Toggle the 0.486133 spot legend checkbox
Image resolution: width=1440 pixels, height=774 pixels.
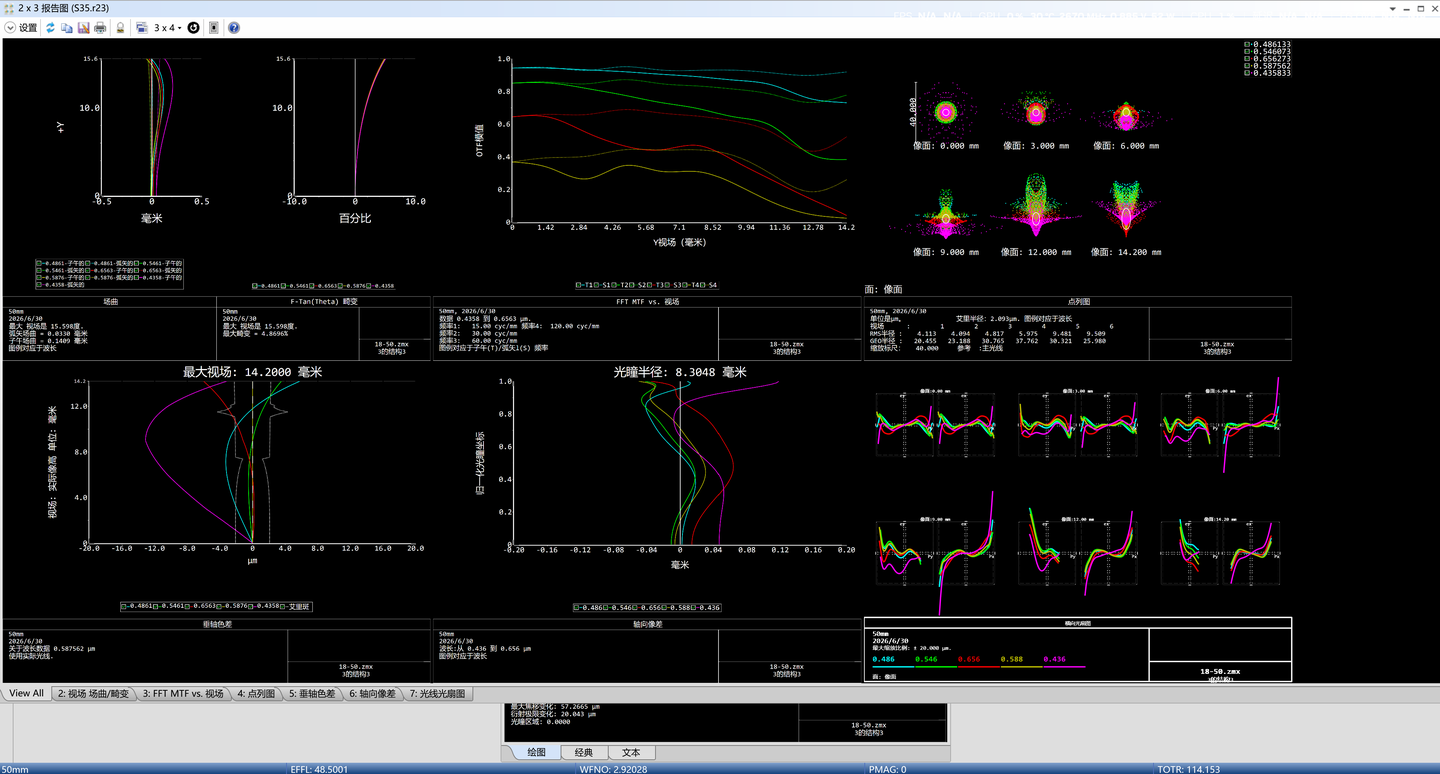pos(1247,45)
